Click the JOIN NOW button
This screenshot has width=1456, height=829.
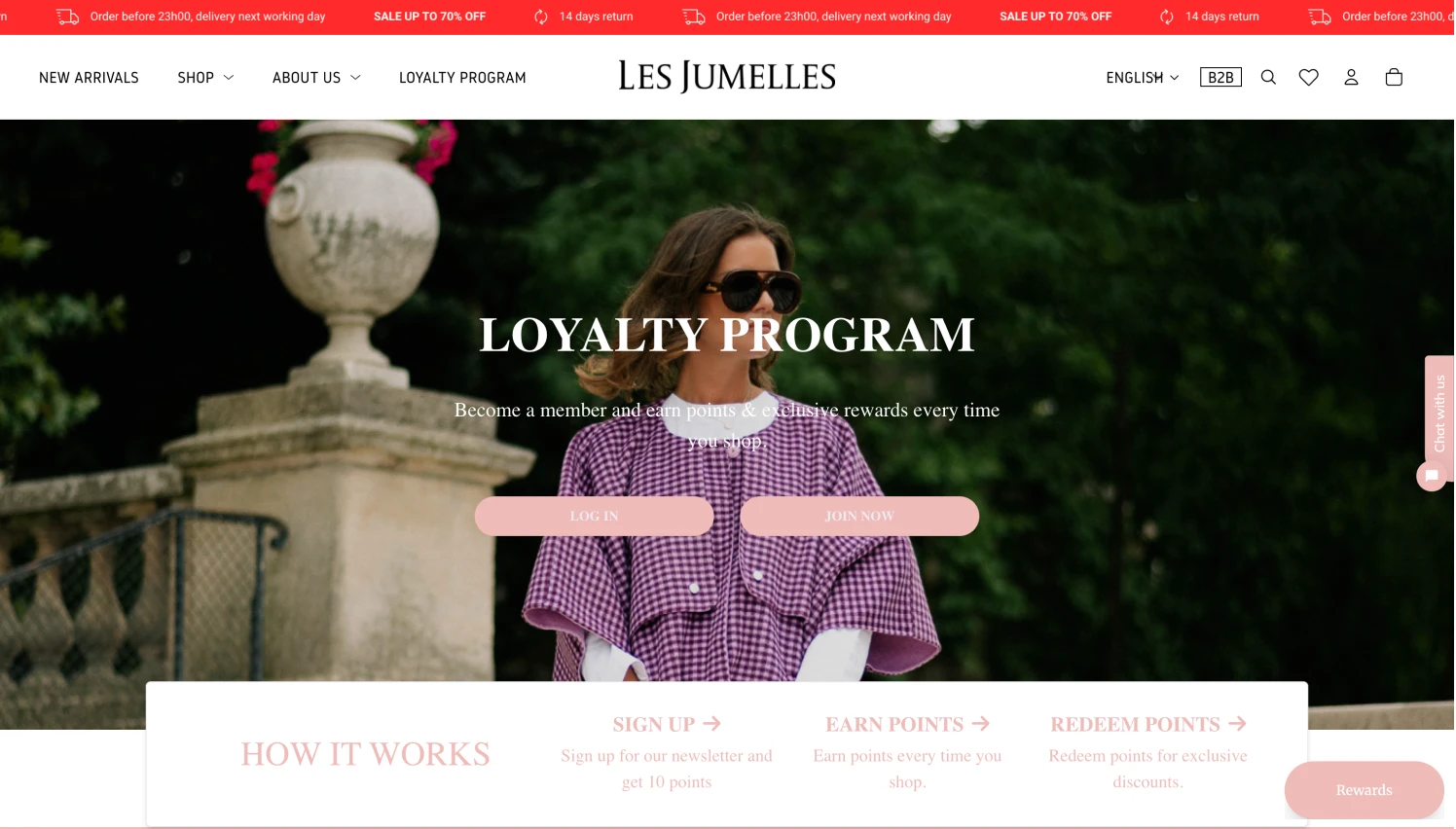point(860,517)
